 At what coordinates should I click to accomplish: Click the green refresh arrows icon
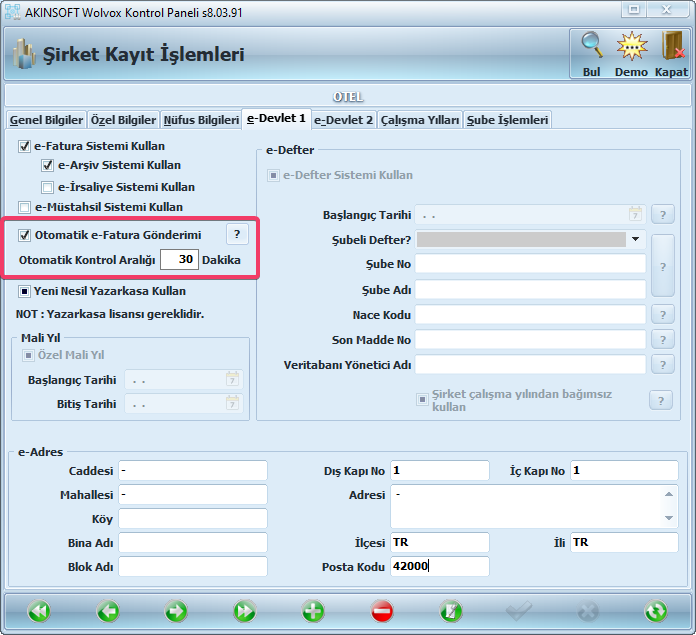click(656, 612)
